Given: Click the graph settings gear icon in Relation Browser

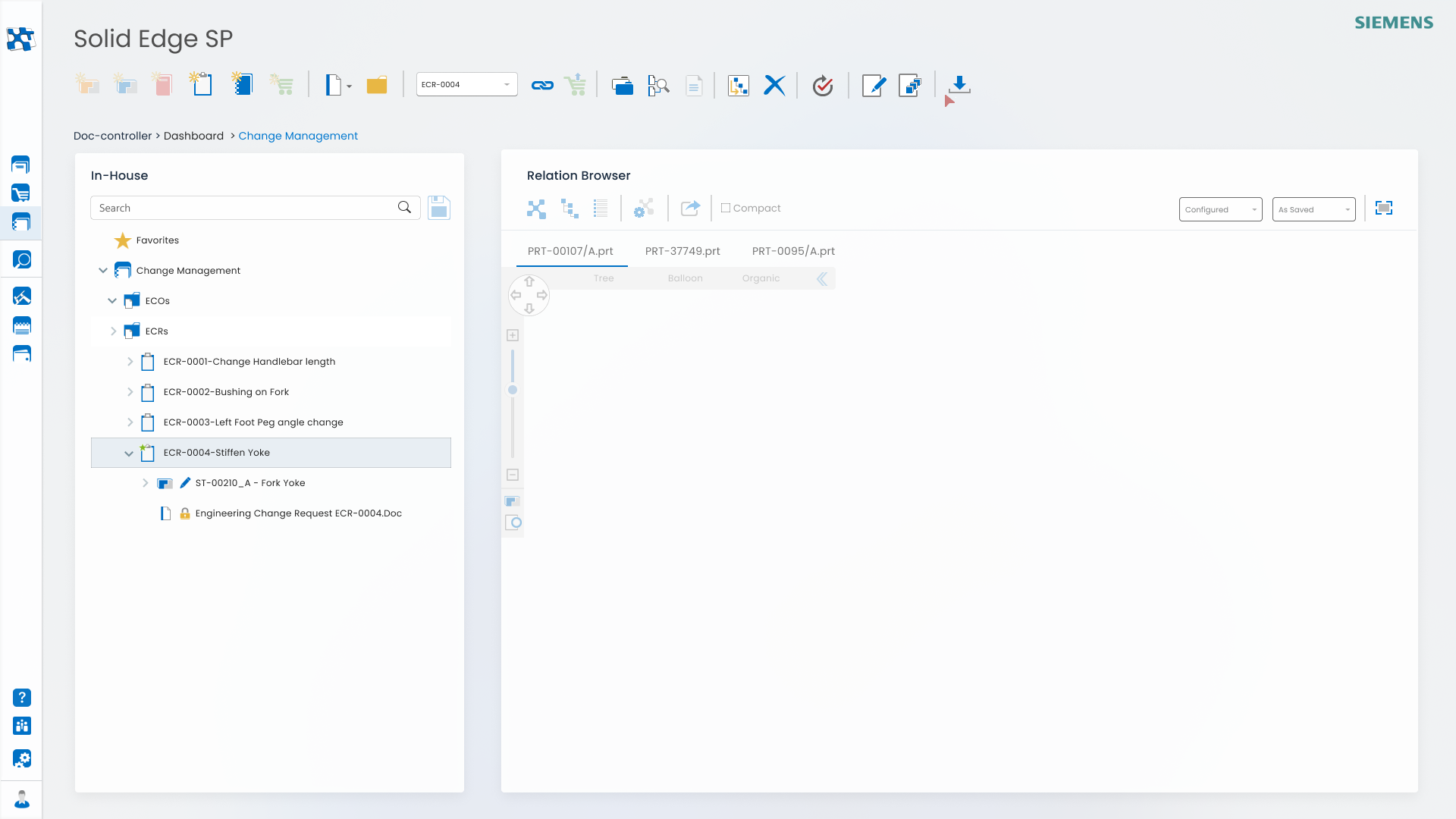Looking at the screenshot, I should [x=644, y=209].
